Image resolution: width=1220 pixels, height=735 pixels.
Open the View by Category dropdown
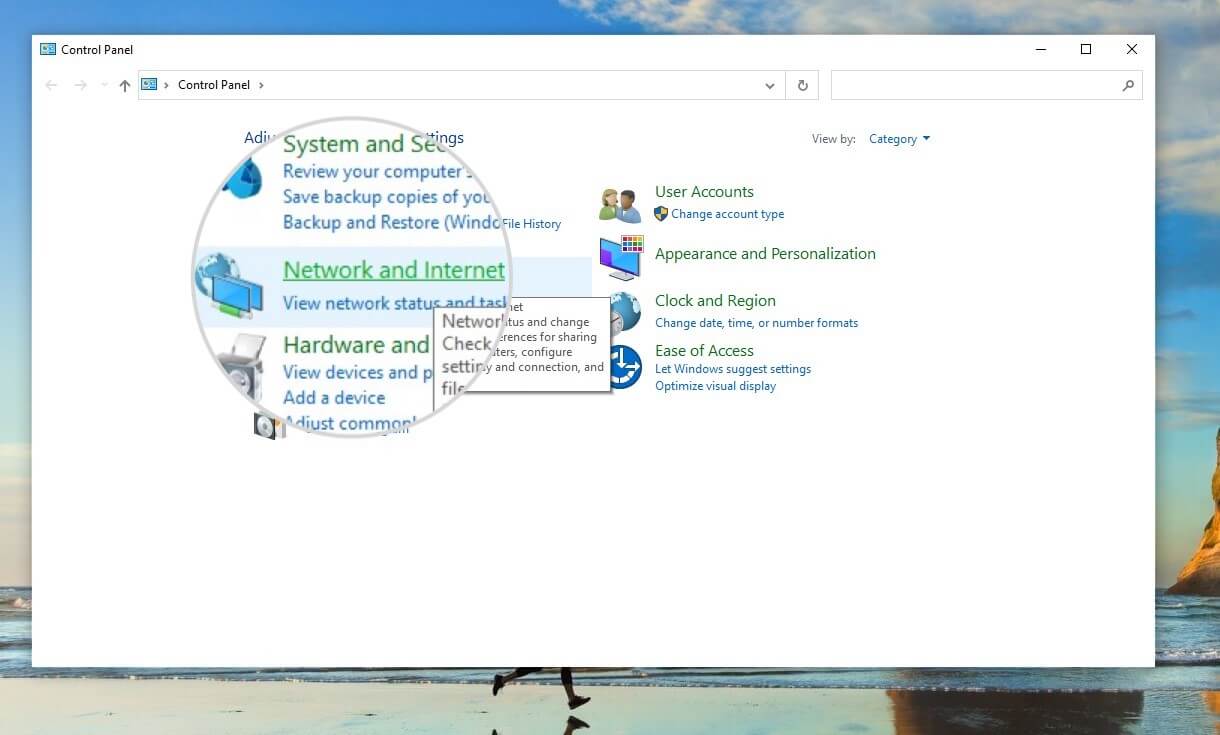[899, 139]
